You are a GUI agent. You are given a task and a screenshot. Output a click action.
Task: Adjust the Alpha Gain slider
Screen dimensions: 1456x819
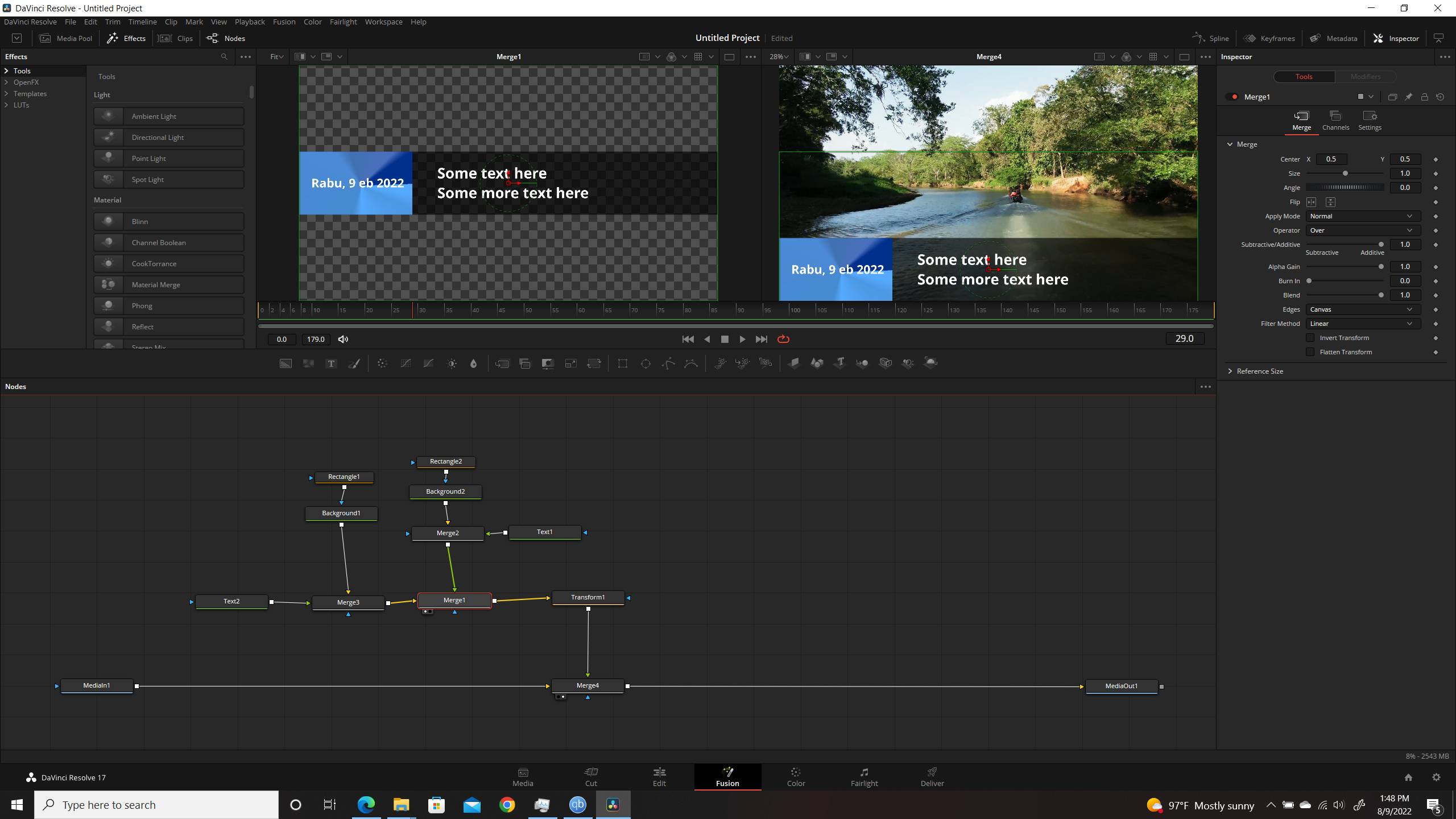point(1345,267)
